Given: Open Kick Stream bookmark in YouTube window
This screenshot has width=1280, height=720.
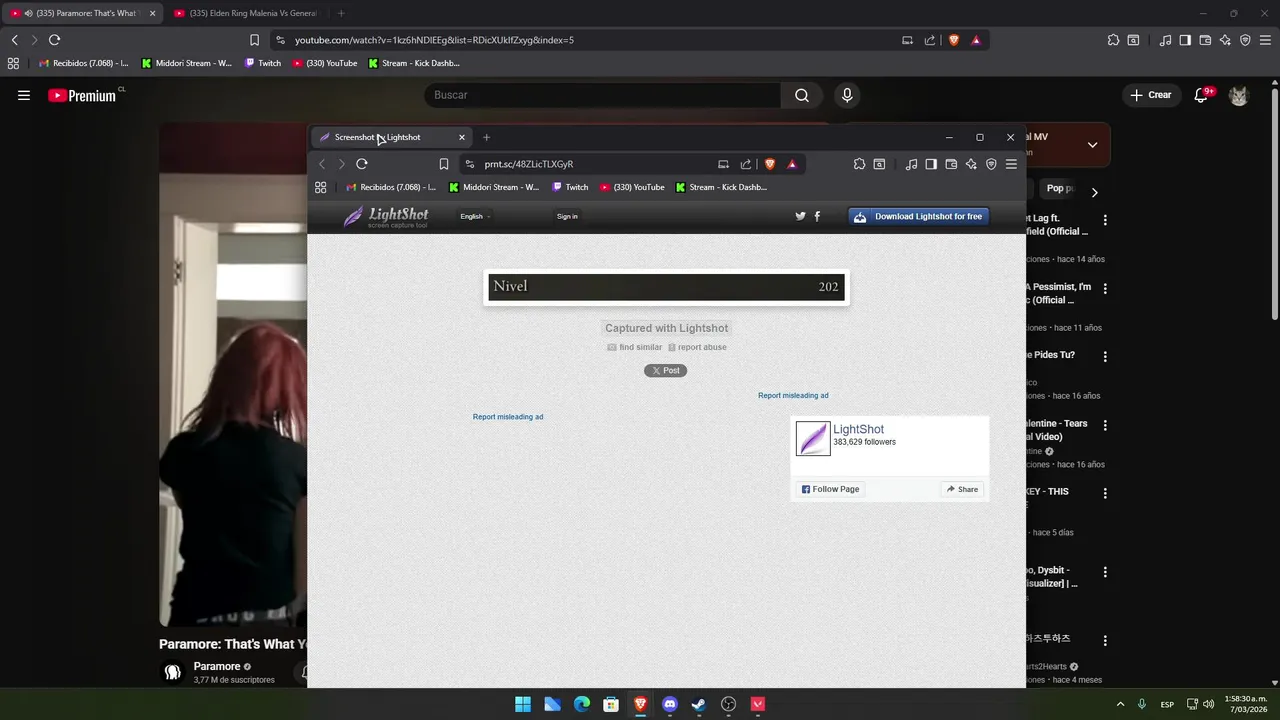Looking at the screenshot, I should click(x=413, y=63).
